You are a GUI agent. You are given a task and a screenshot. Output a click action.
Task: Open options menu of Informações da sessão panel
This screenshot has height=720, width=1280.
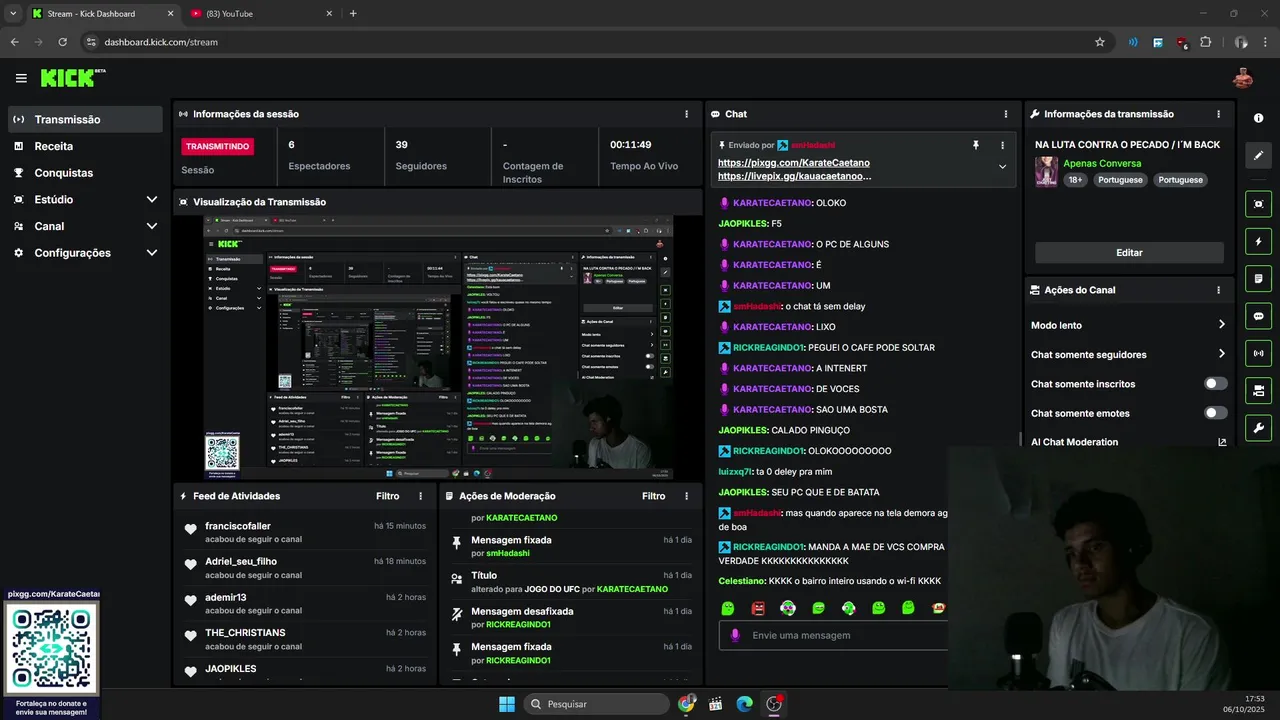[686, 114]
